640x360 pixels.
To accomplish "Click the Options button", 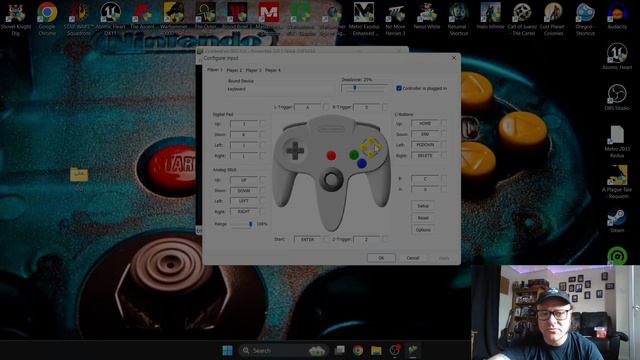I will tap(423, 230).
